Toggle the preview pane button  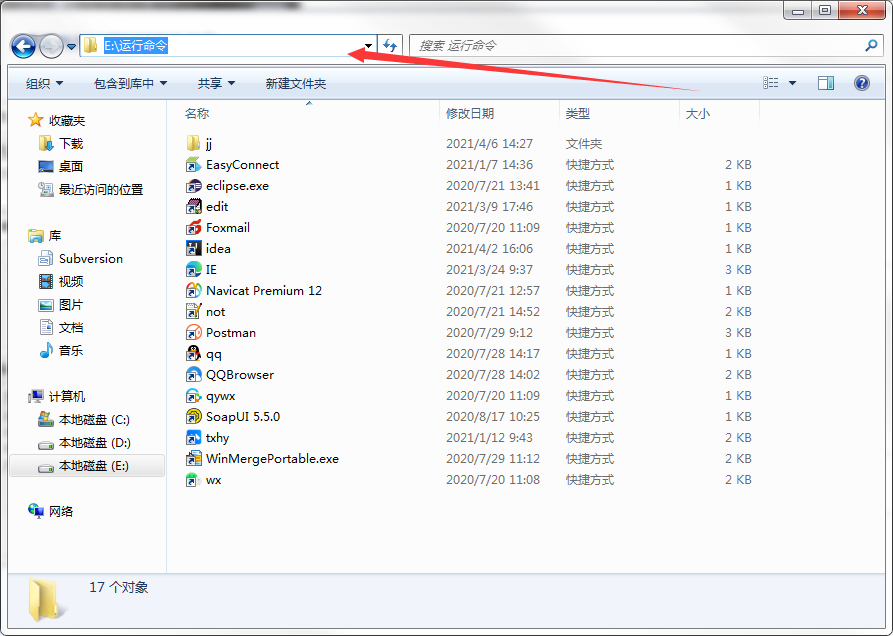pos(826,83)
